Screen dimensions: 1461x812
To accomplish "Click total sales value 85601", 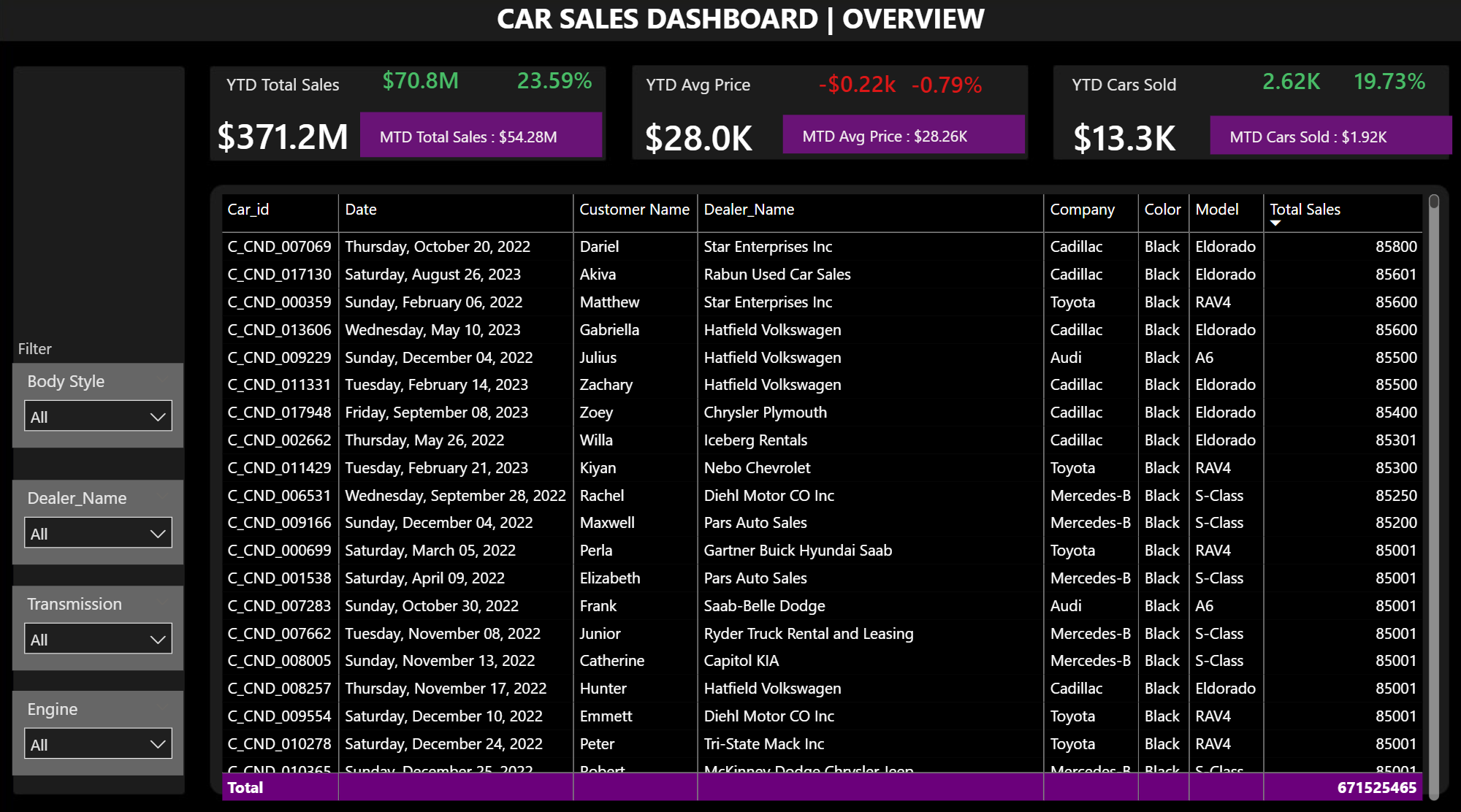I will point(1396,275).
